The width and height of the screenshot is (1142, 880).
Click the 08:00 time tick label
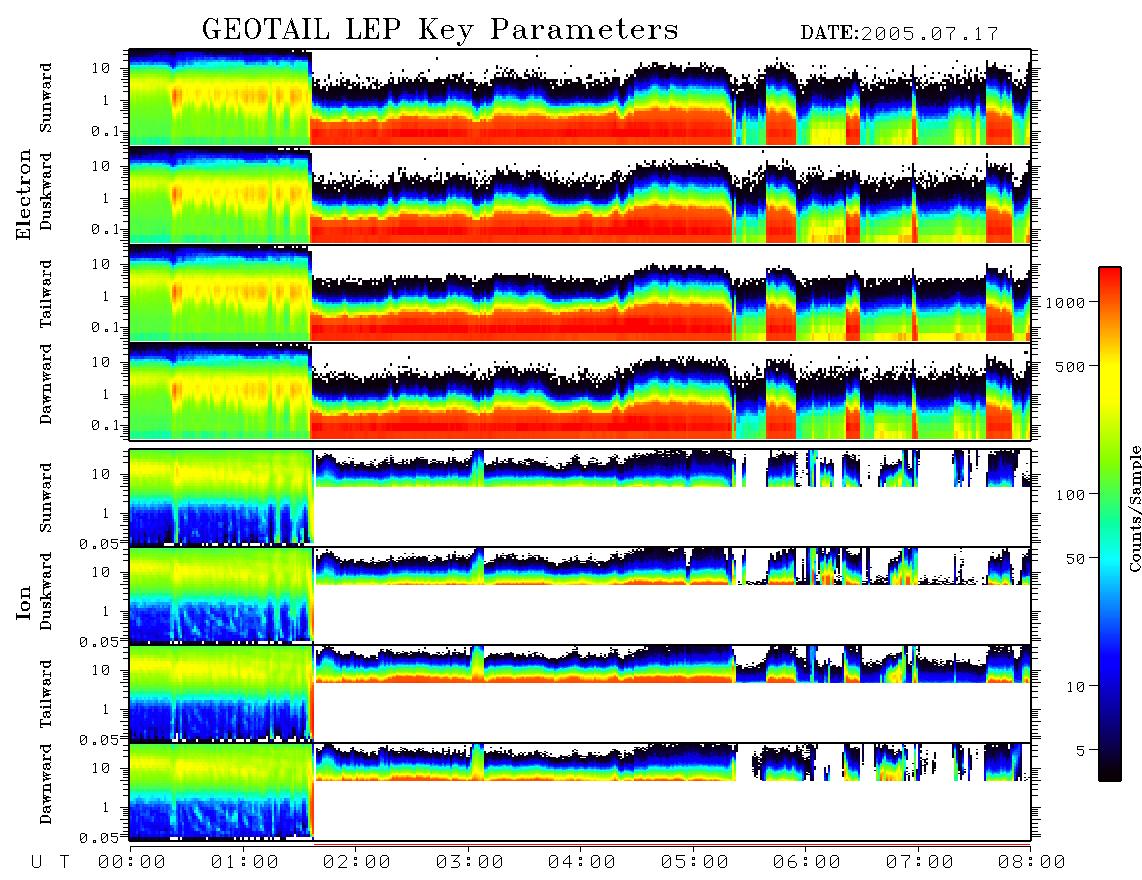pos(1032,862)
